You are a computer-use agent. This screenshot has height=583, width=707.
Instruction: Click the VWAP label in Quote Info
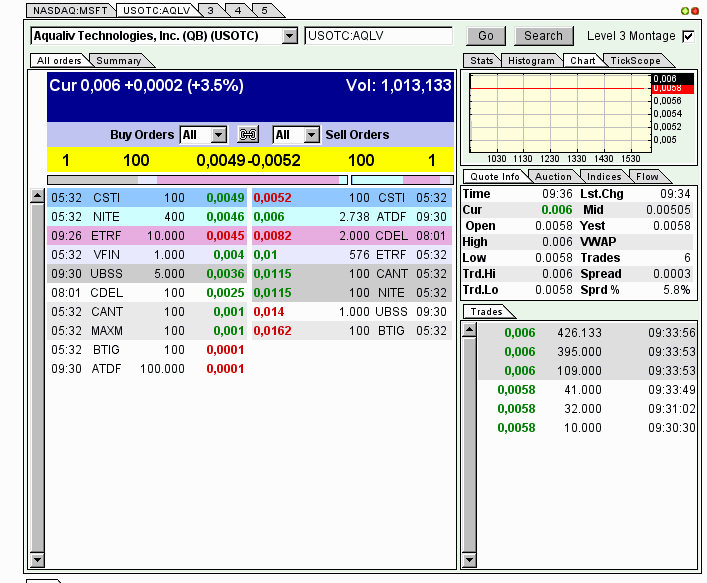coord(598,242)
